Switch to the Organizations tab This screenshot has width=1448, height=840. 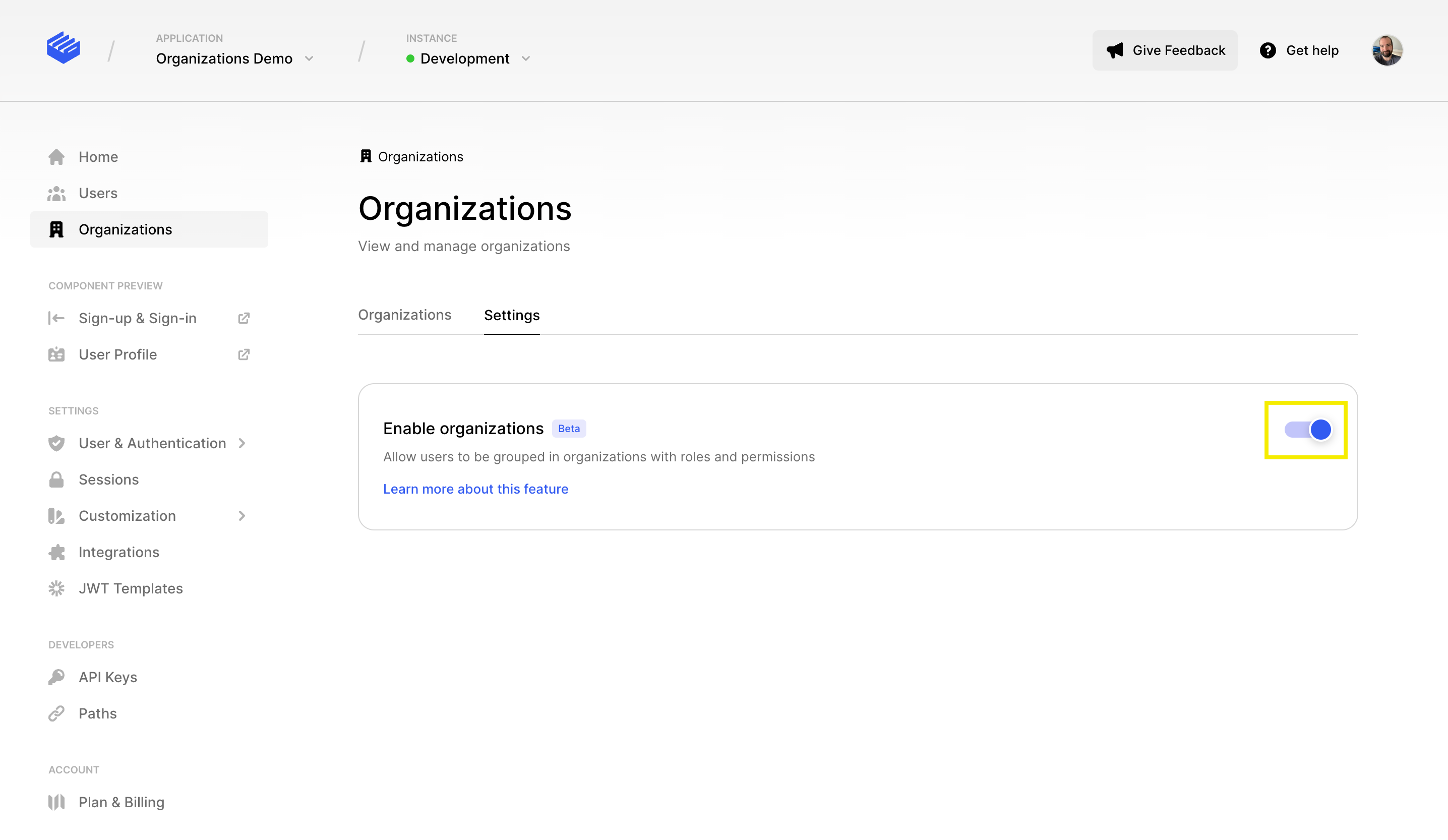(x=404, y=315)
